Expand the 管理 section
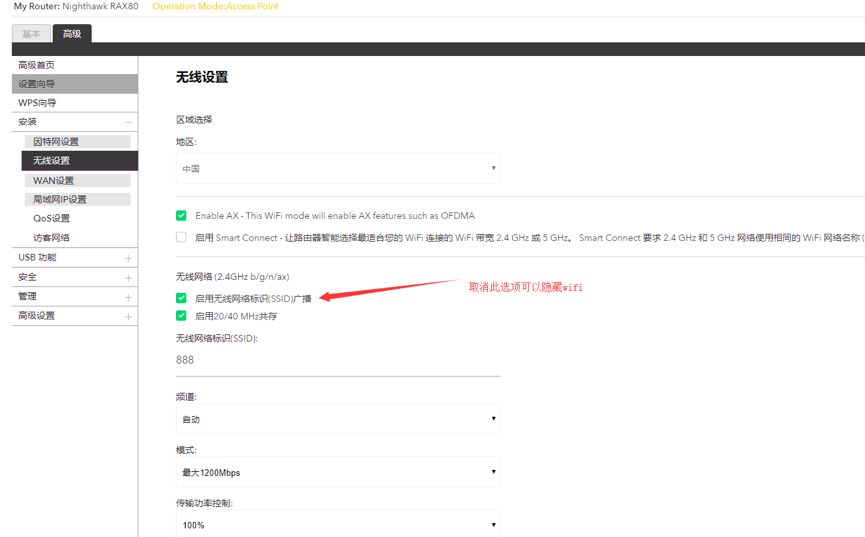Screen dimensions: 865x537 [x=74, y=296]
